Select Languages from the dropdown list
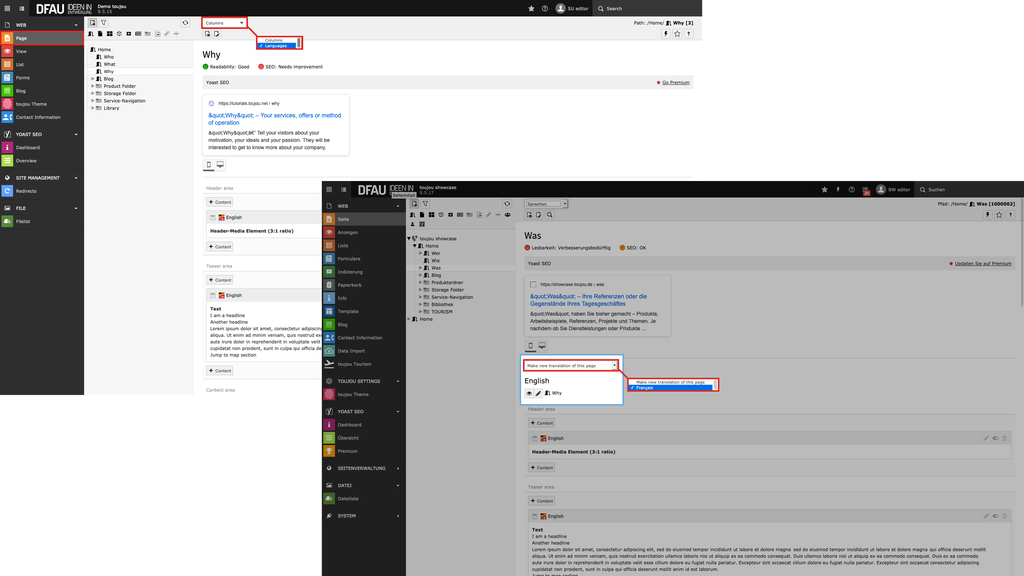Image resolution: width=1024 pixels, height=576 pixels. (x=277, y=45)
